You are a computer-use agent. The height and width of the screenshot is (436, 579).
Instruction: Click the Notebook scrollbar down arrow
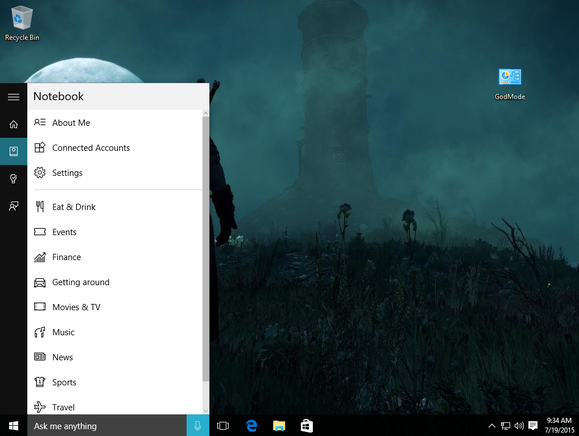(206, 411)
